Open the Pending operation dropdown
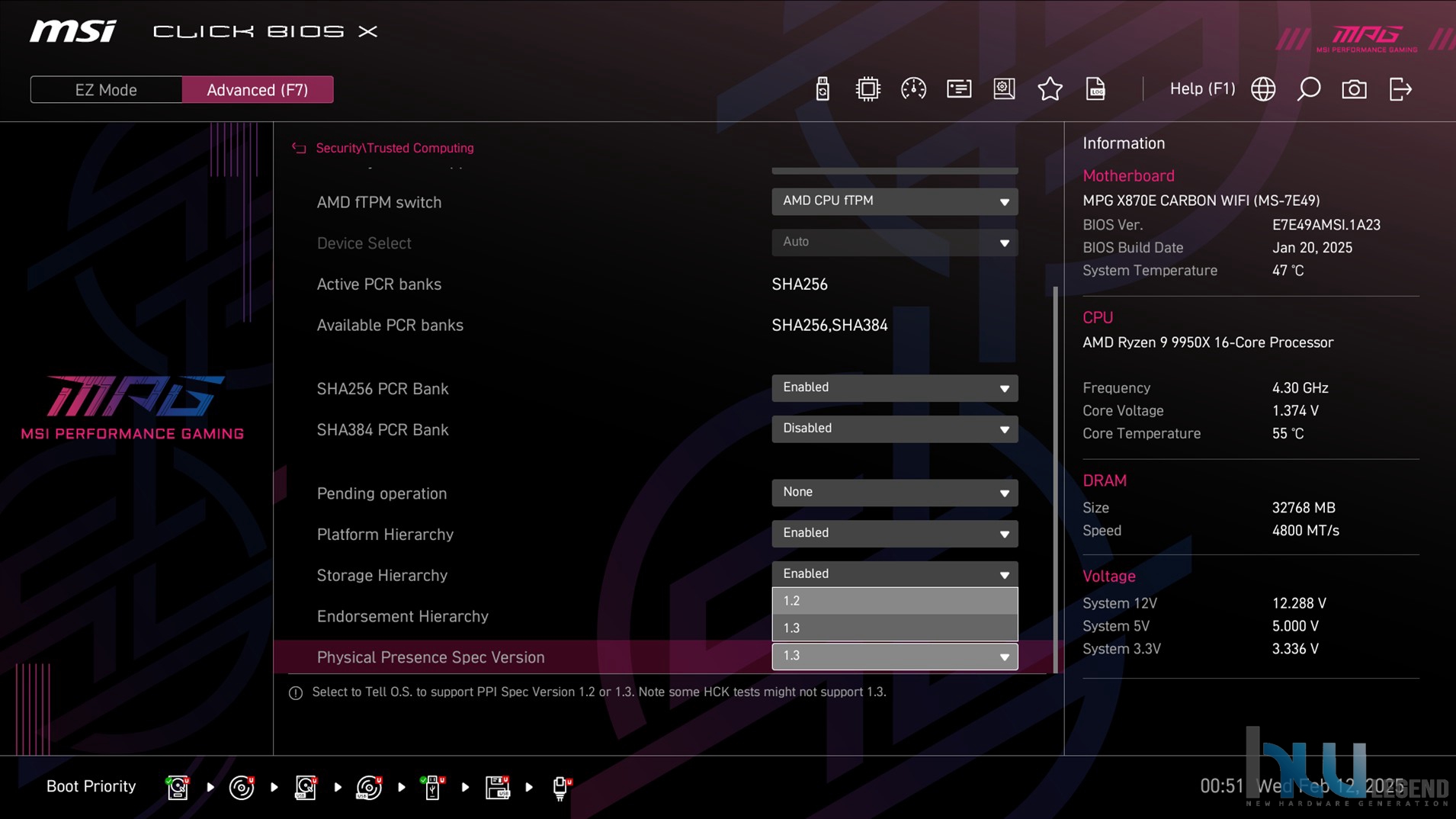The image size is (1456, 819). point(894,493)
